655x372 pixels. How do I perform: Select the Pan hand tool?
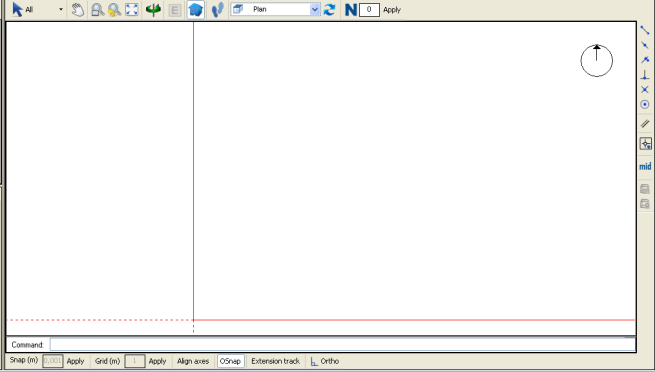point(78,10)
